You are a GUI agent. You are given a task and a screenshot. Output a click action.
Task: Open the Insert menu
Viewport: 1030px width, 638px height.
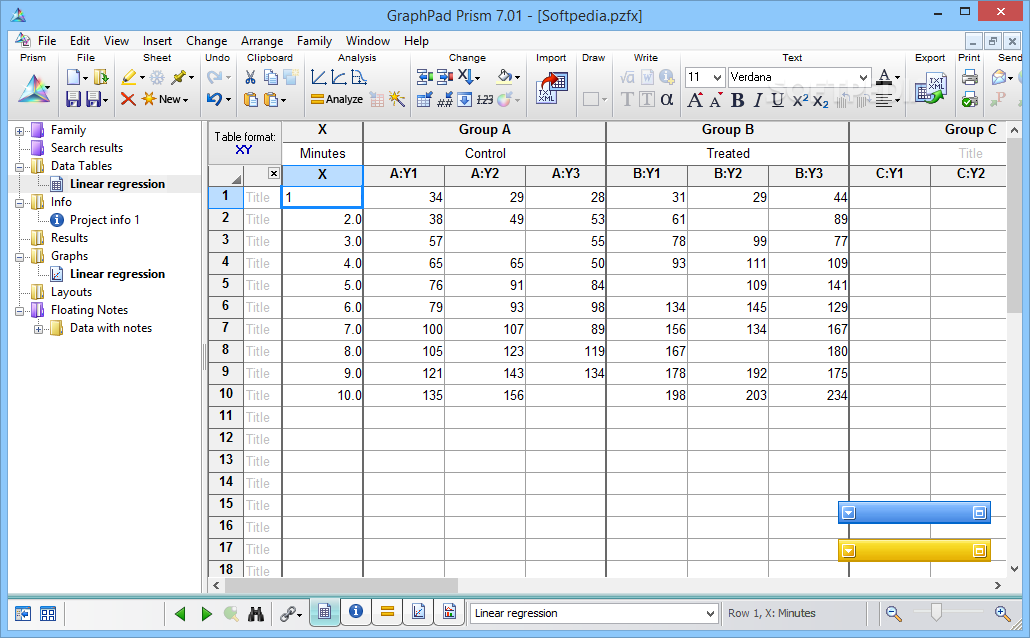click(157, 41)
